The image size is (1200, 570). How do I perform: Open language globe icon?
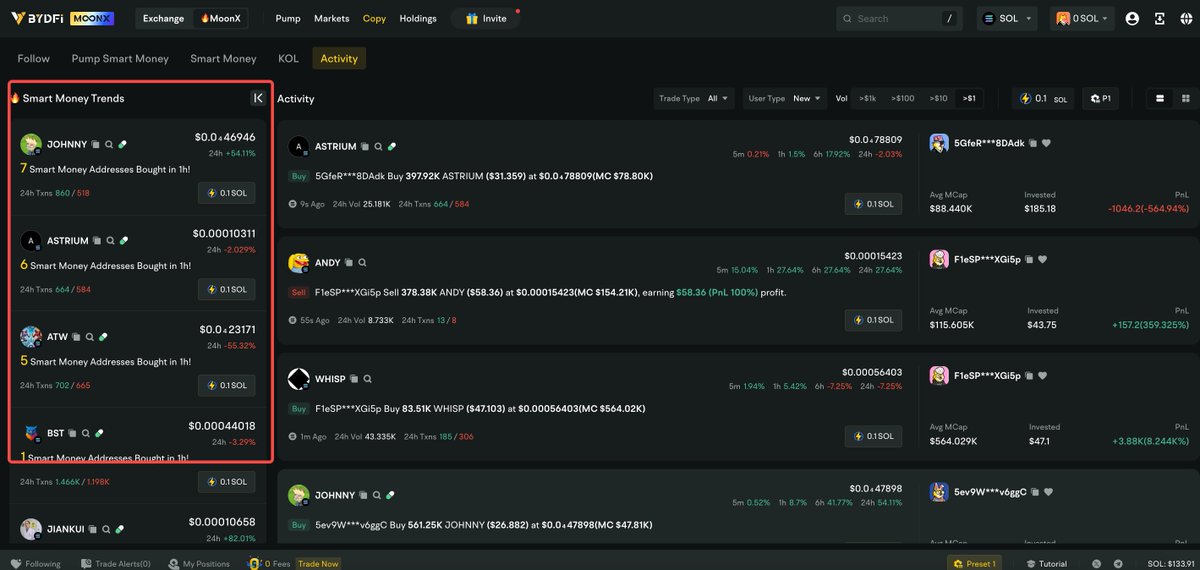click(x=1187, y=18)
